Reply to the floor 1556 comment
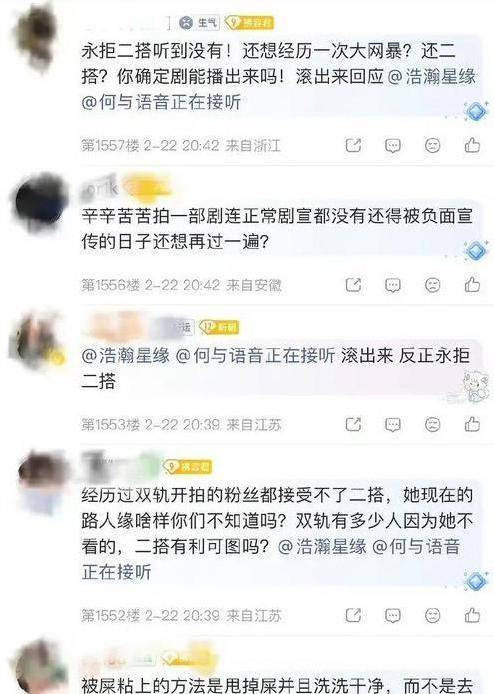This screenshot has width=494, height=694. 393,285
